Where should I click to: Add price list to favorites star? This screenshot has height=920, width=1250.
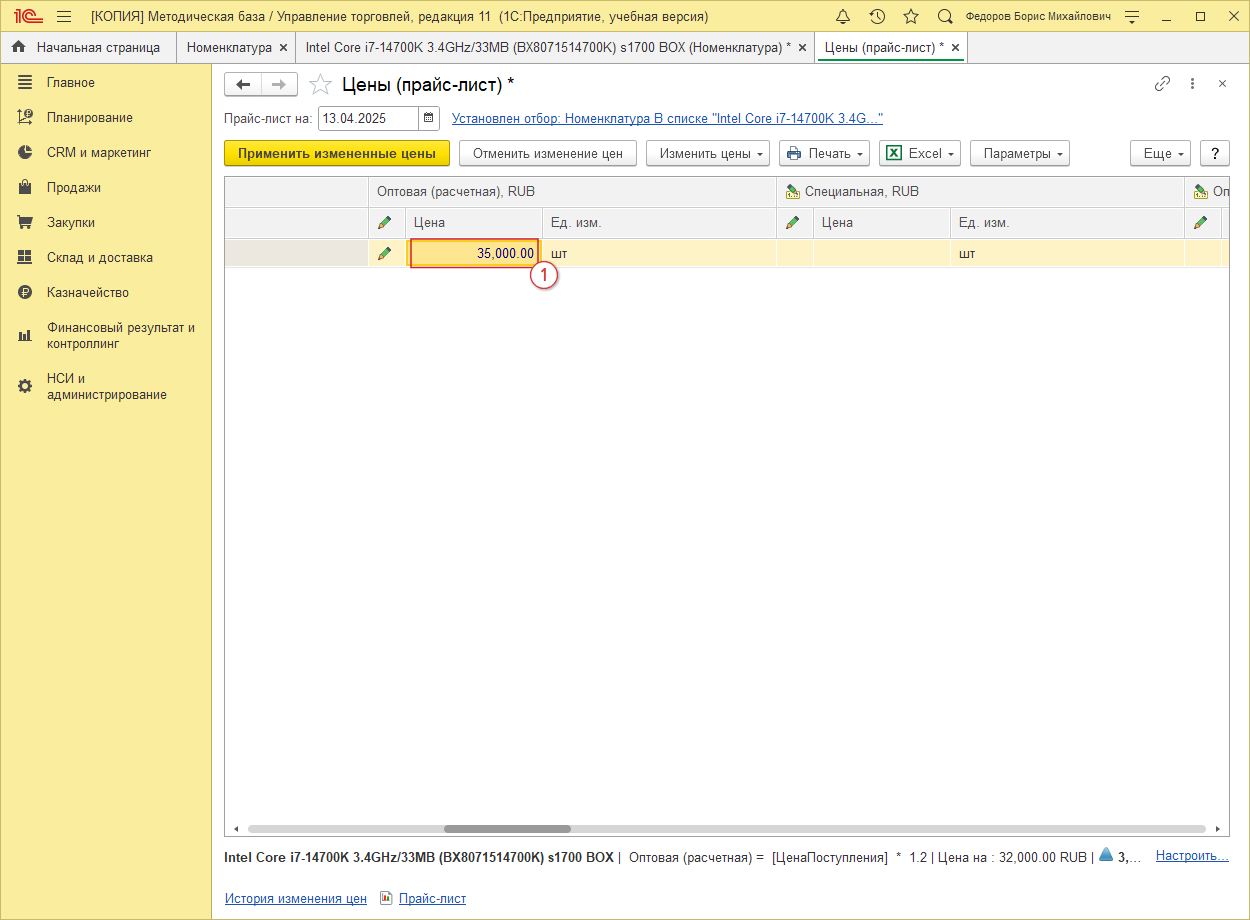tap(320, 85)
